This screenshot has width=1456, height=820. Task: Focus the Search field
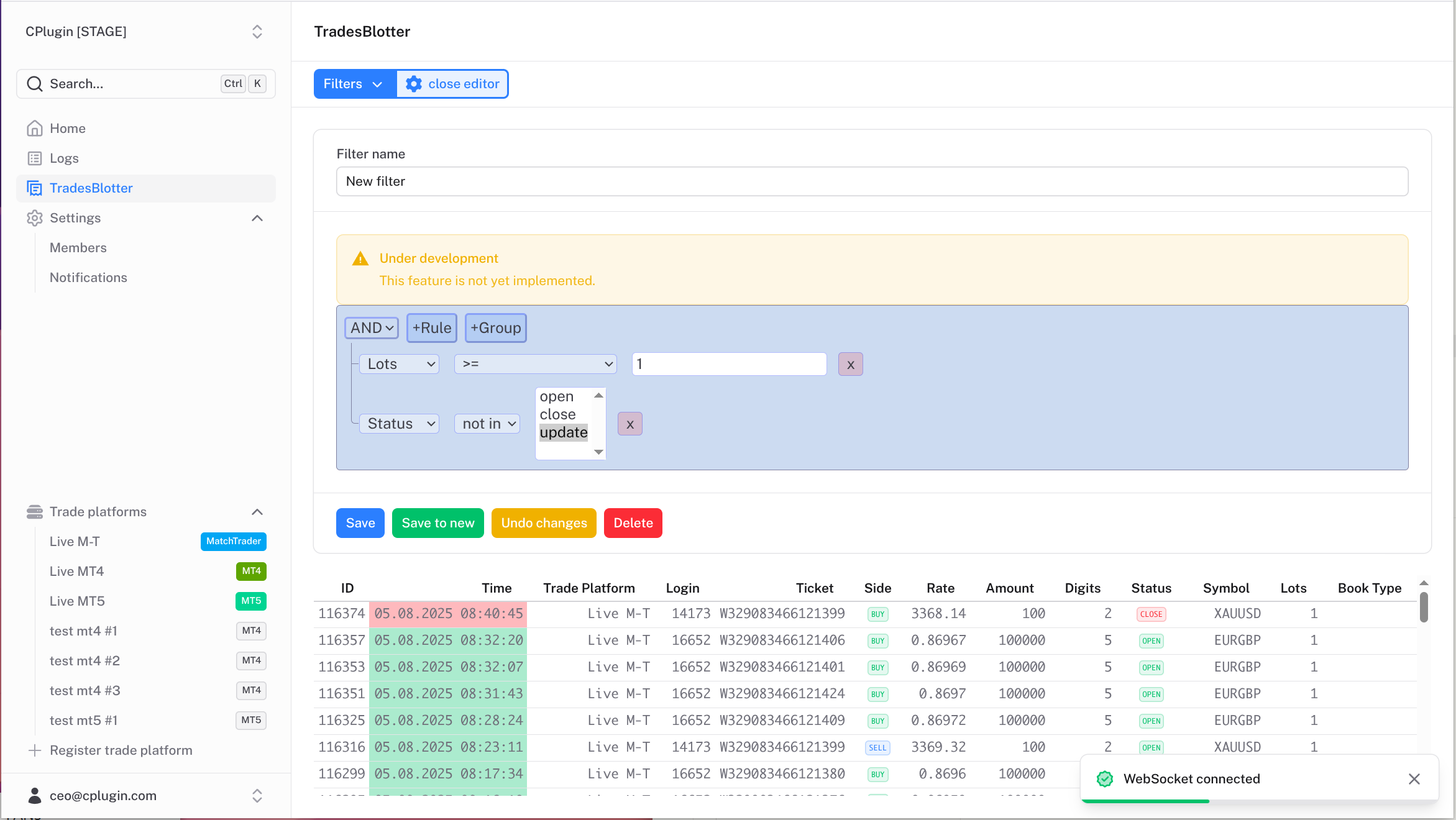(145, 84)
